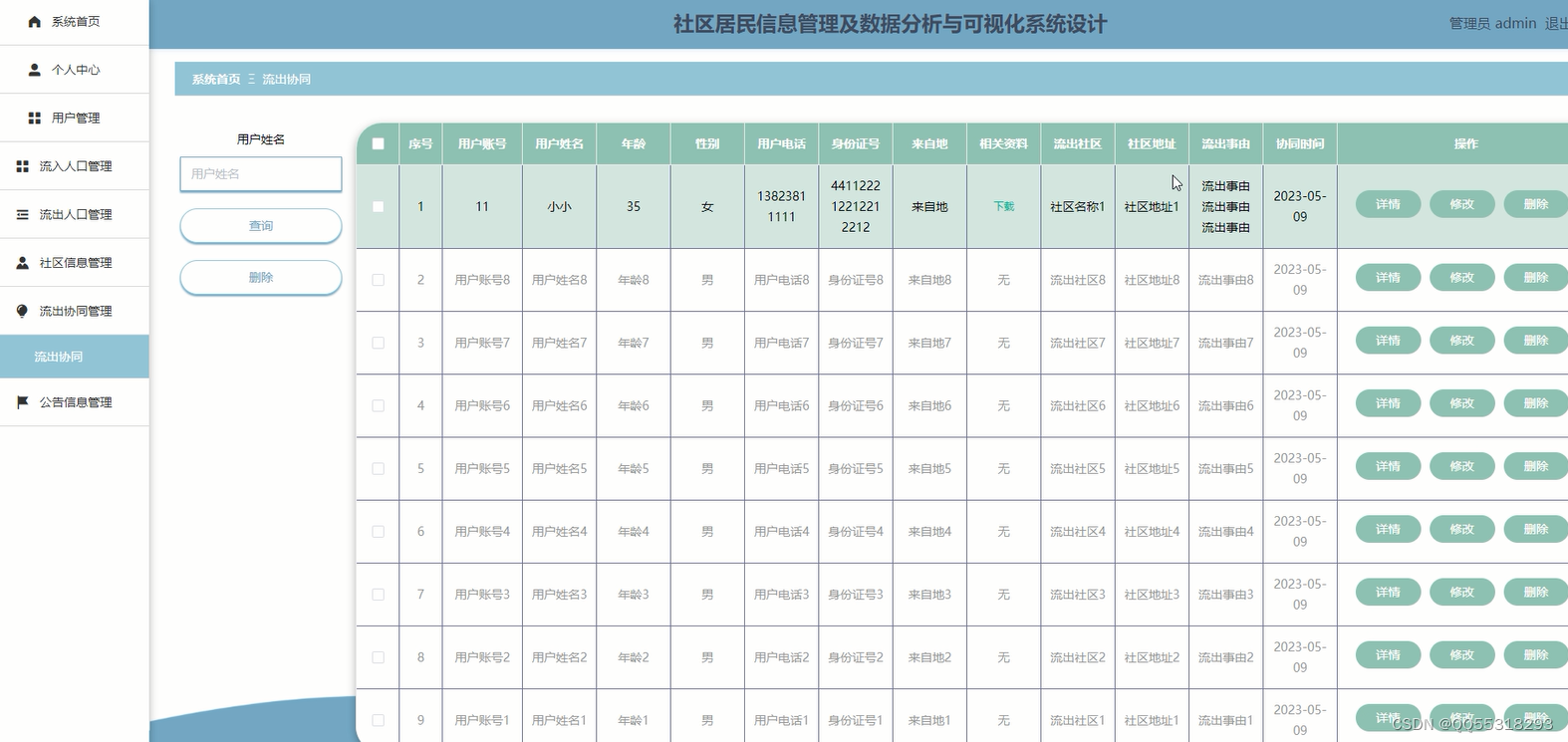The image size is (1568, 742).
Task: Click the 协同时间 column header
Action: [x=1300, y=143]
